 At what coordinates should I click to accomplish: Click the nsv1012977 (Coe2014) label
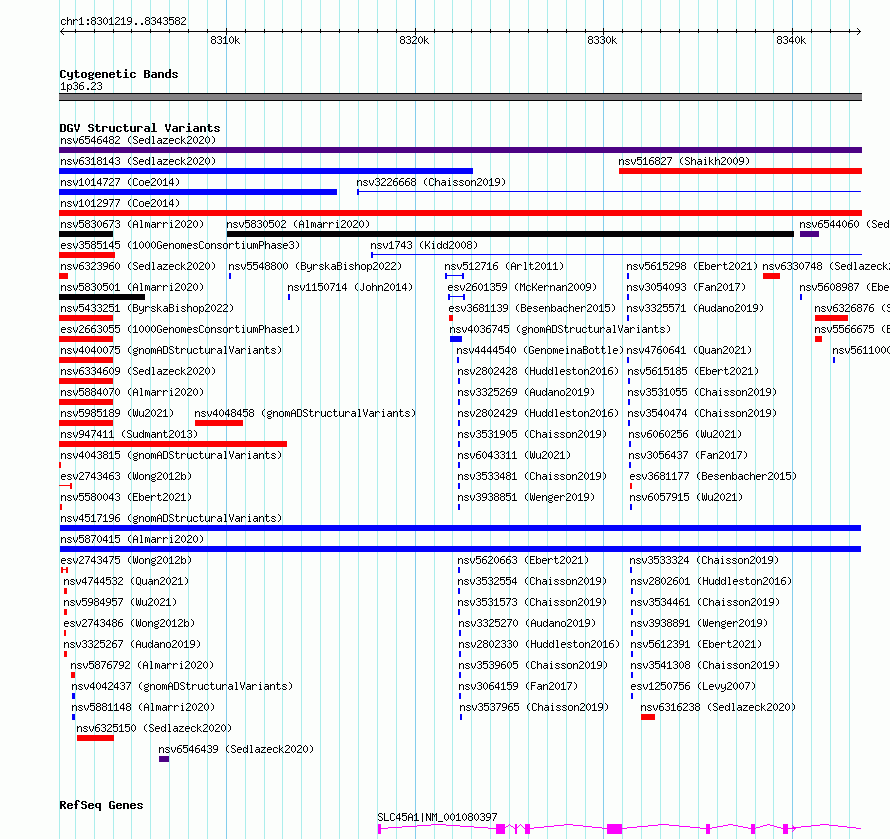[120, 203]
